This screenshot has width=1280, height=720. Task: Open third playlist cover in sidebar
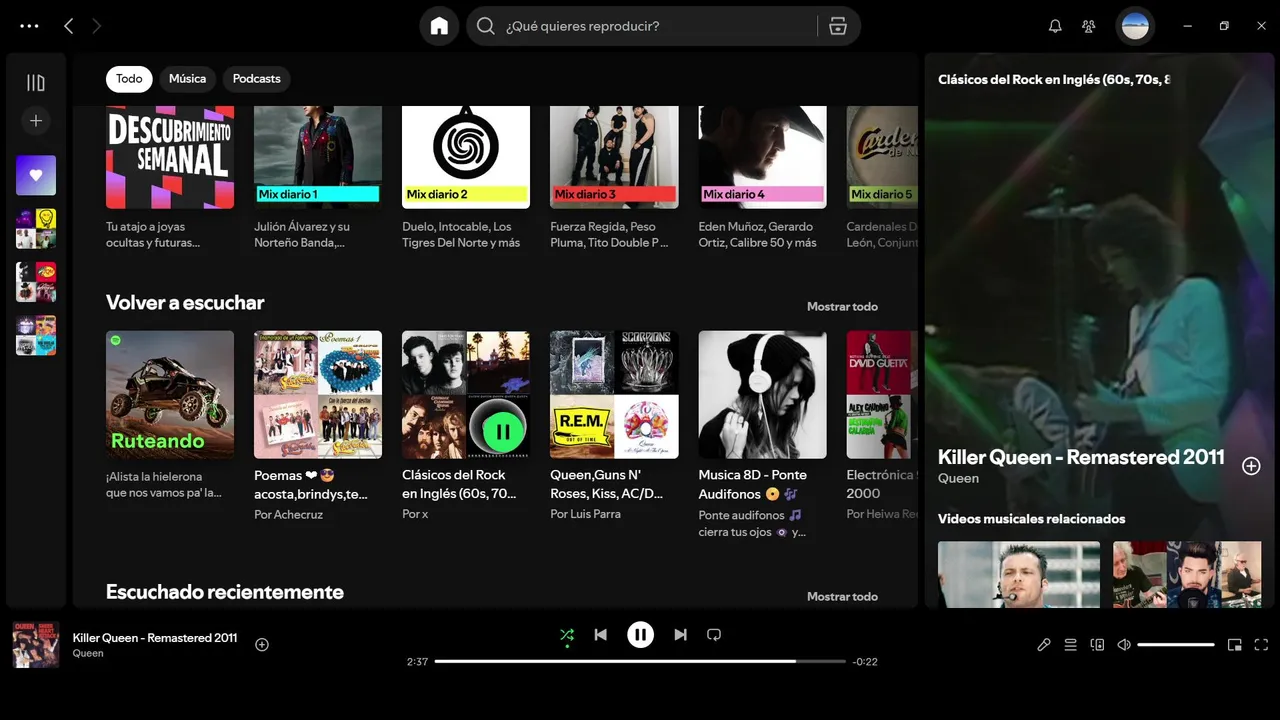tap(36, 335)
